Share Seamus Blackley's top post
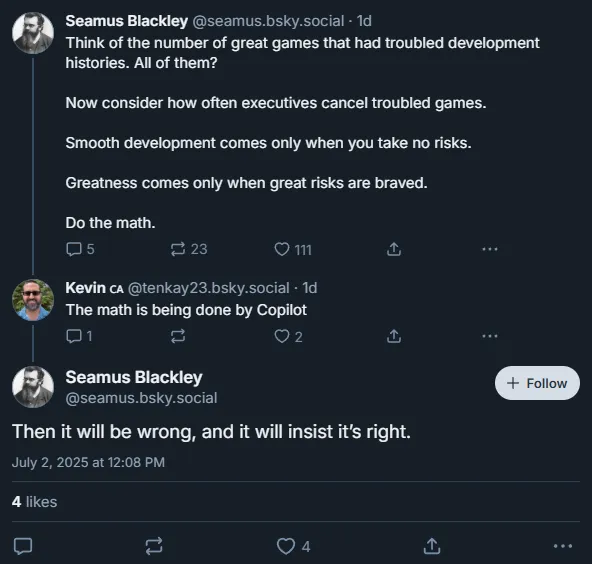The height and width of the screenshot is (564, 592). [394, 249]
